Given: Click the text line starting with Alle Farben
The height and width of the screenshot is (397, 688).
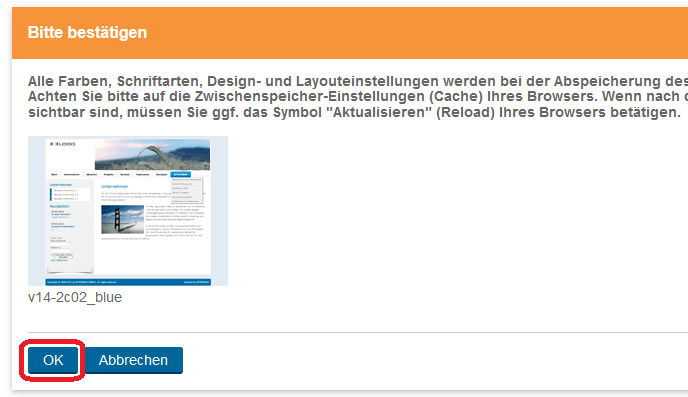Looking at the screenshot, I should (358, 81).
